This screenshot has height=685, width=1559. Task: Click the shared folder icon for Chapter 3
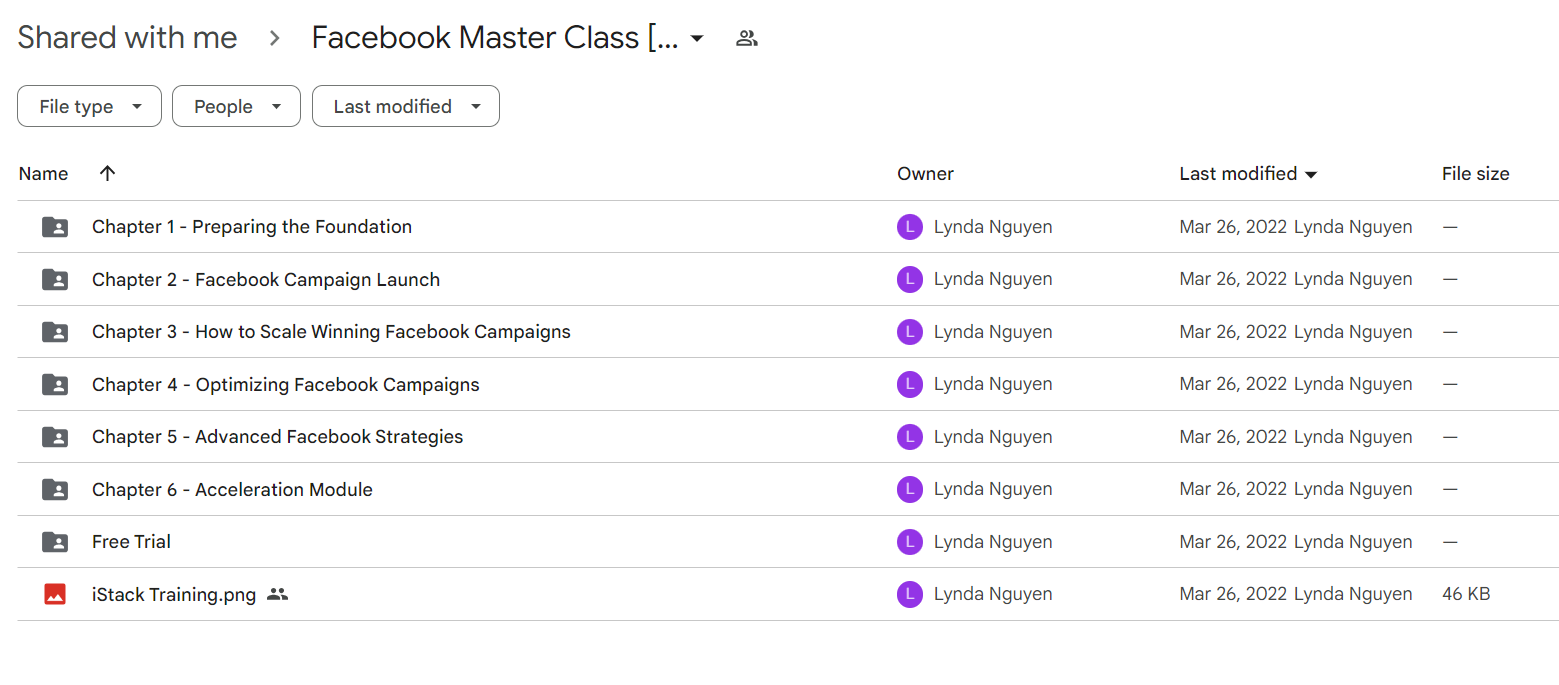click(55, 332)
